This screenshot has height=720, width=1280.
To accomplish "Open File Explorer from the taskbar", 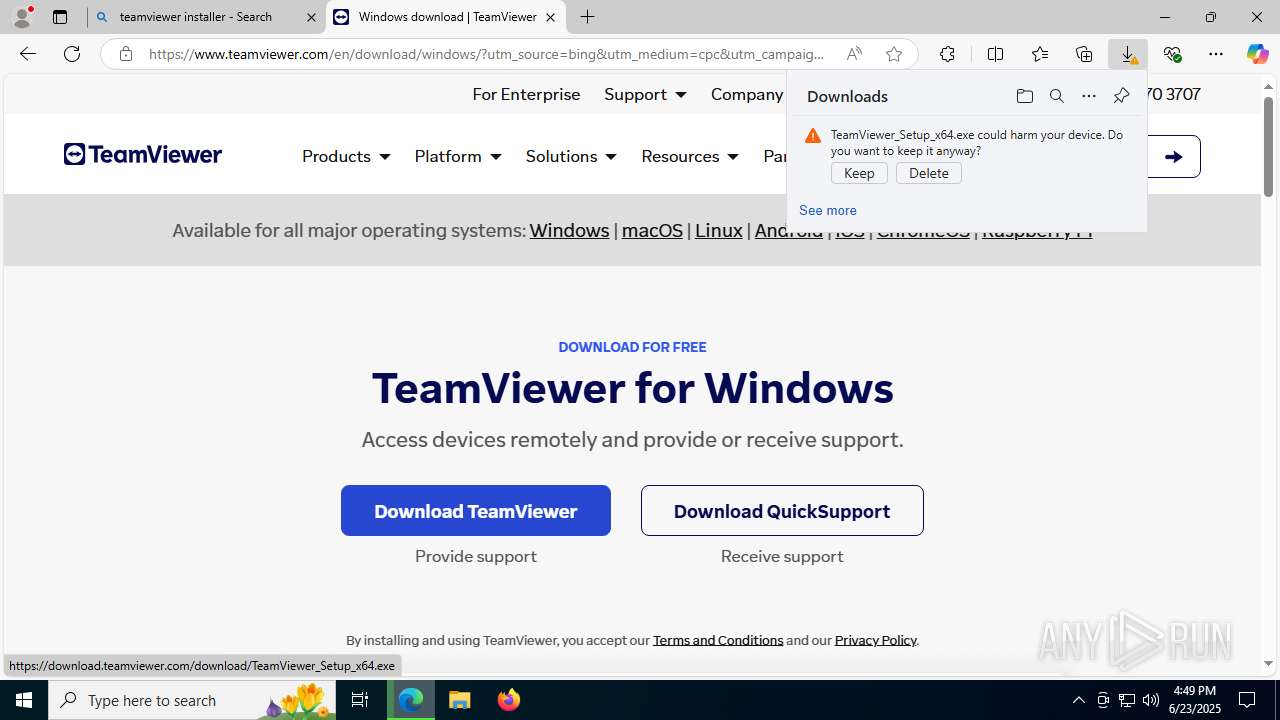I will [460, 700].
